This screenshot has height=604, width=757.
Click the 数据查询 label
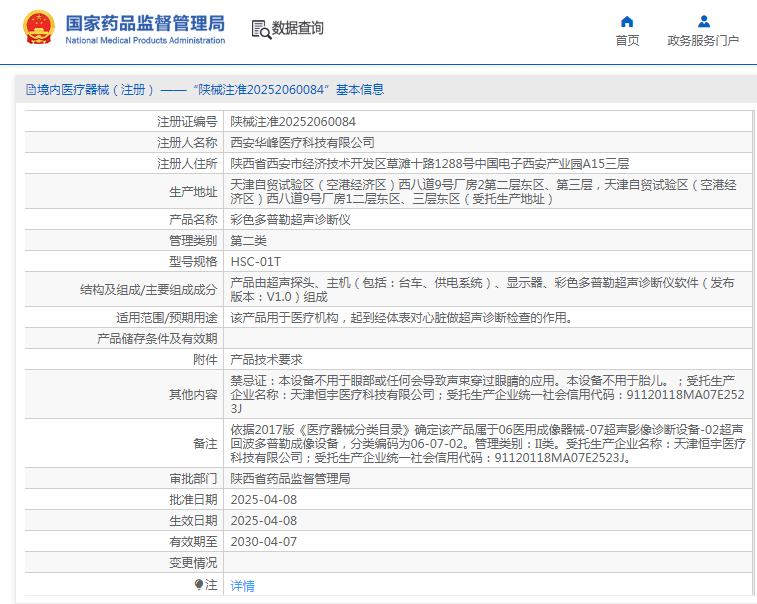tap(297, 28)
